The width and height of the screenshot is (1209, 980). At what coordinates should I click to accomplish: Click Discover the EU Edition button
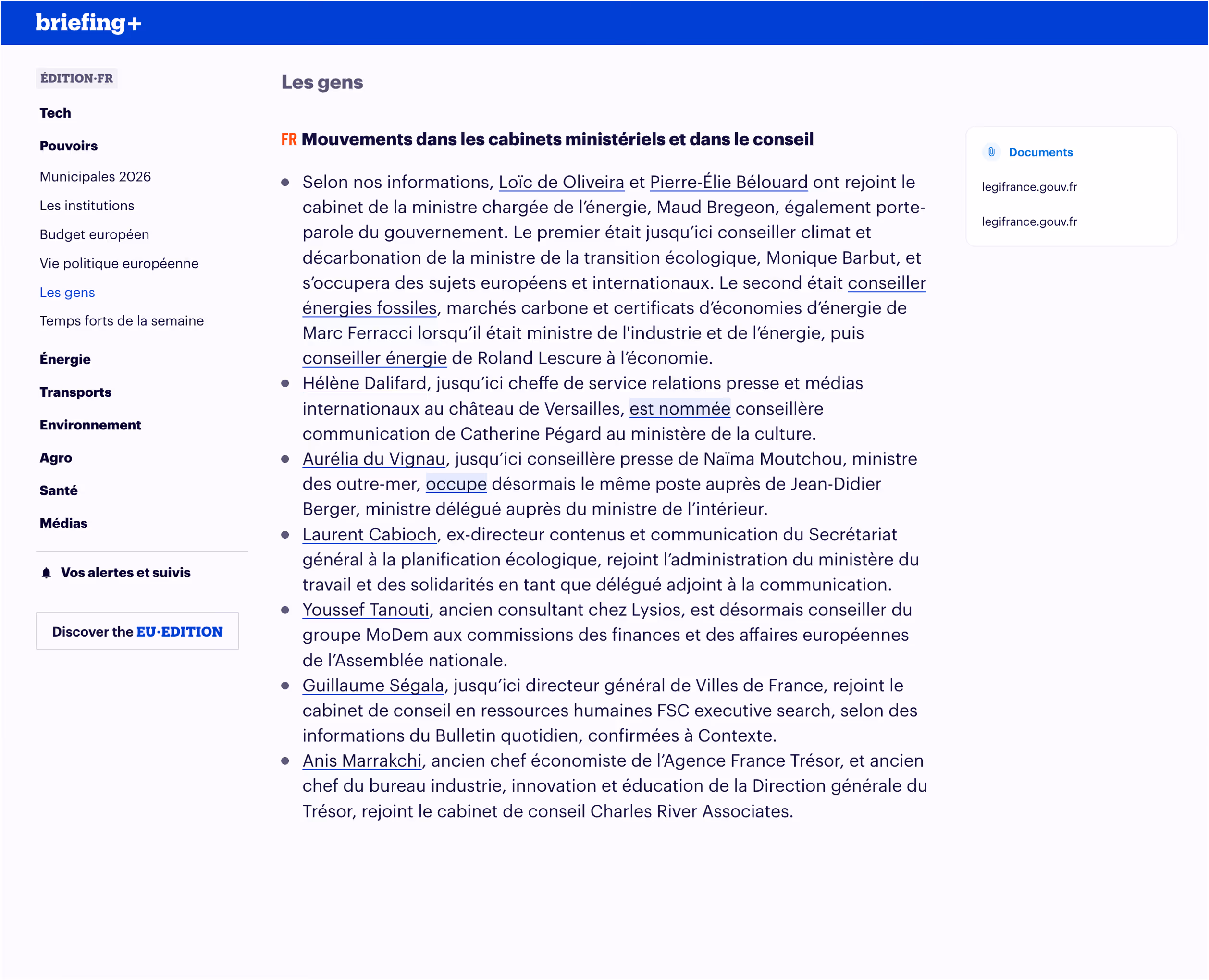137,631
